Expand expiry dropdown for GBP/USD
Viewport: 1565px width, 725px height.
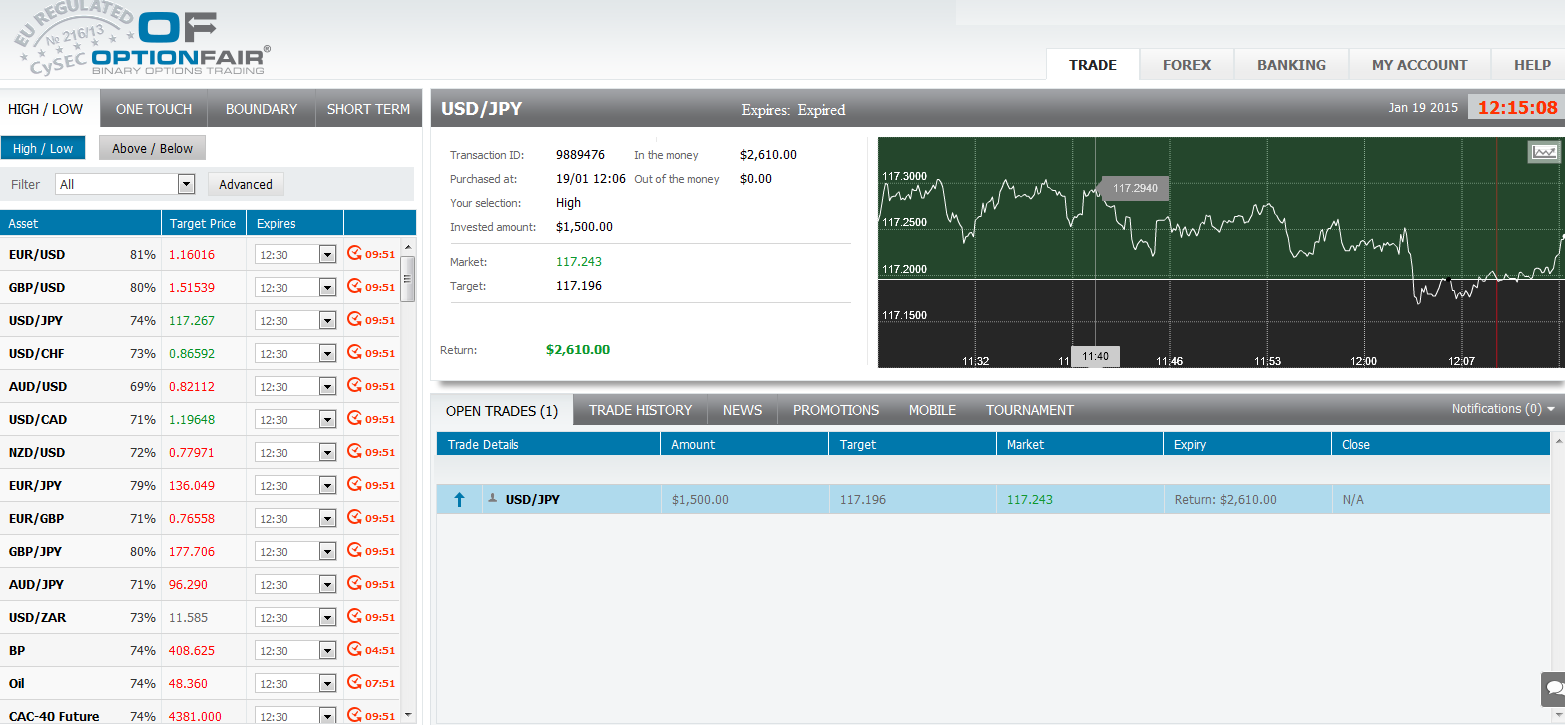tap(326, 288)
